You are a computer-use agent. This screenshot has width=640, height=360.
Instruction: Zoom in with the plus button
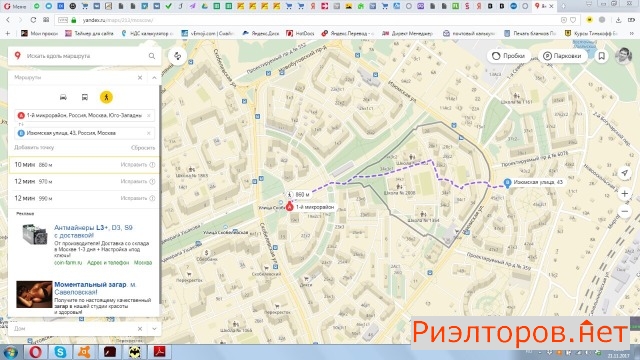(624, 193)
